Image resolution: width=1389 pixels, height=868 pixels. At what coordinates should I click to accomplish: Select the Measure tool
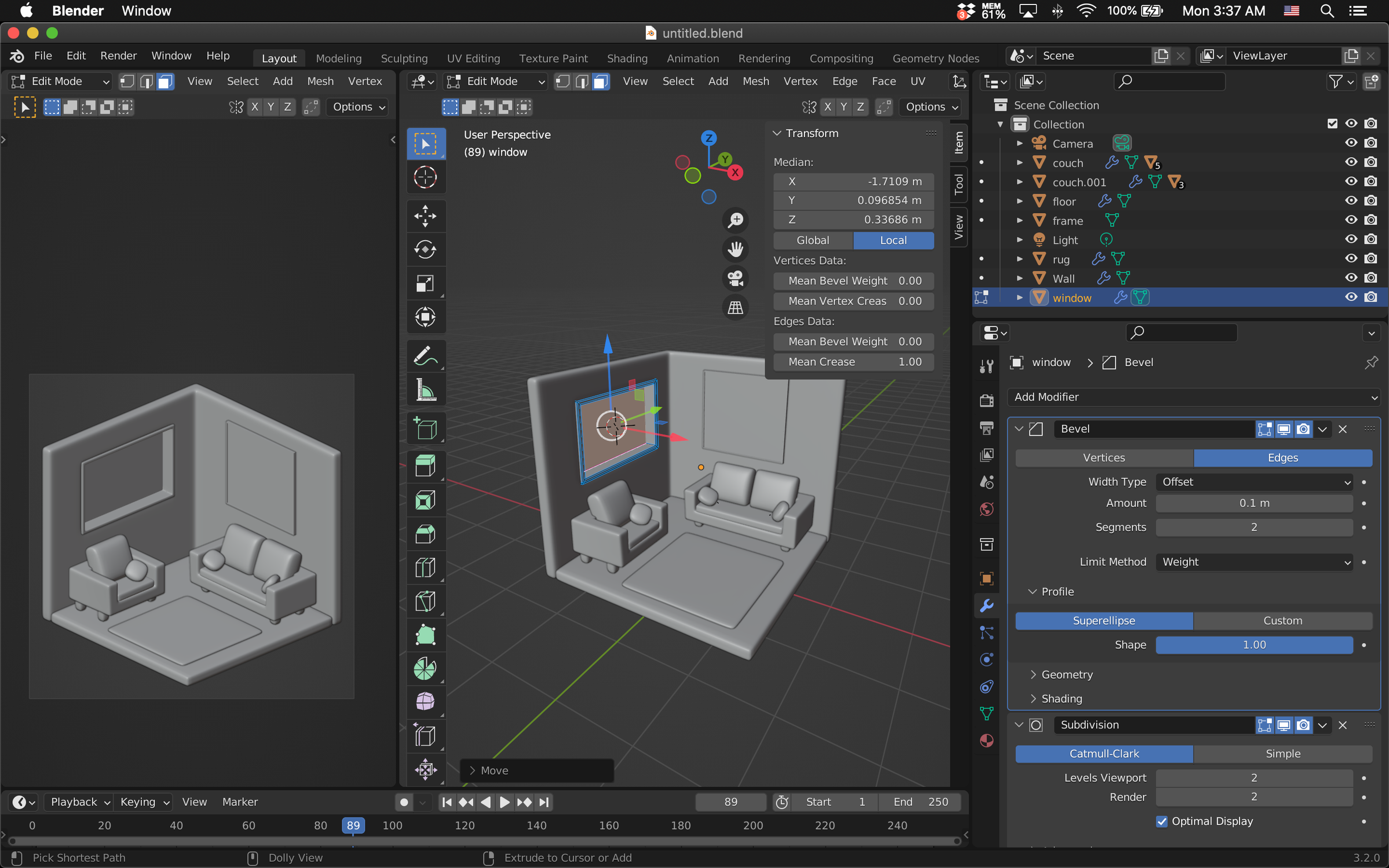coord(426,390)
